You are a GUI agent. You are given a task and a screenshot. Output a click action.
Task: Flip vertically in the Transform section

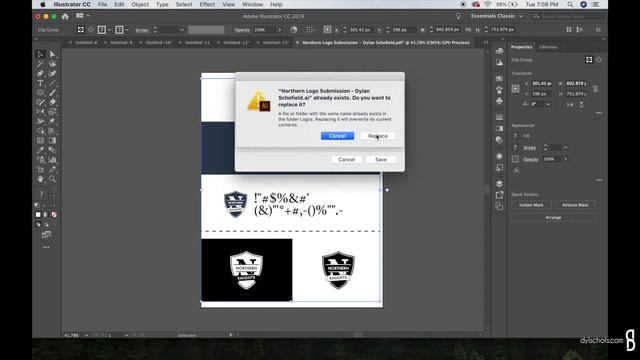582,104
